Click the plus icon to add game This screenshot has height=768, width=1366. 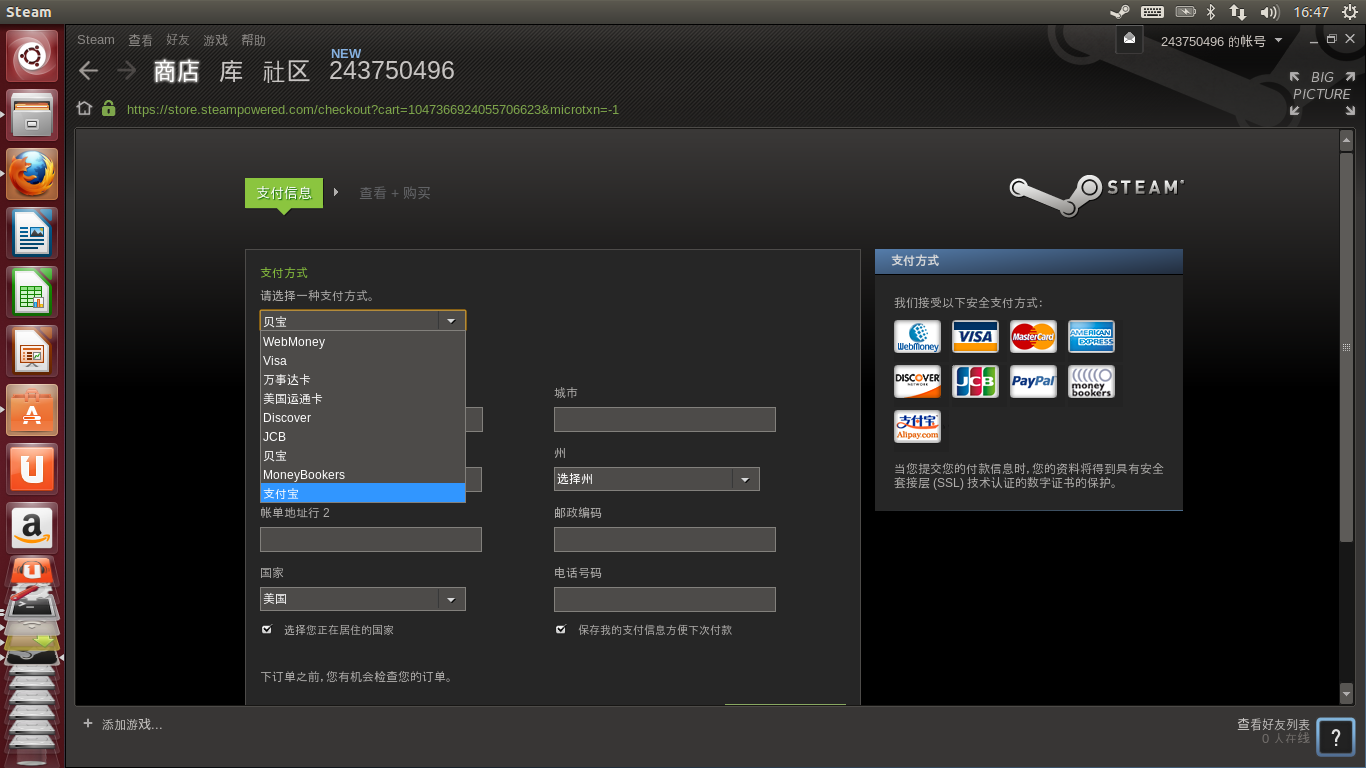[88, 724]
